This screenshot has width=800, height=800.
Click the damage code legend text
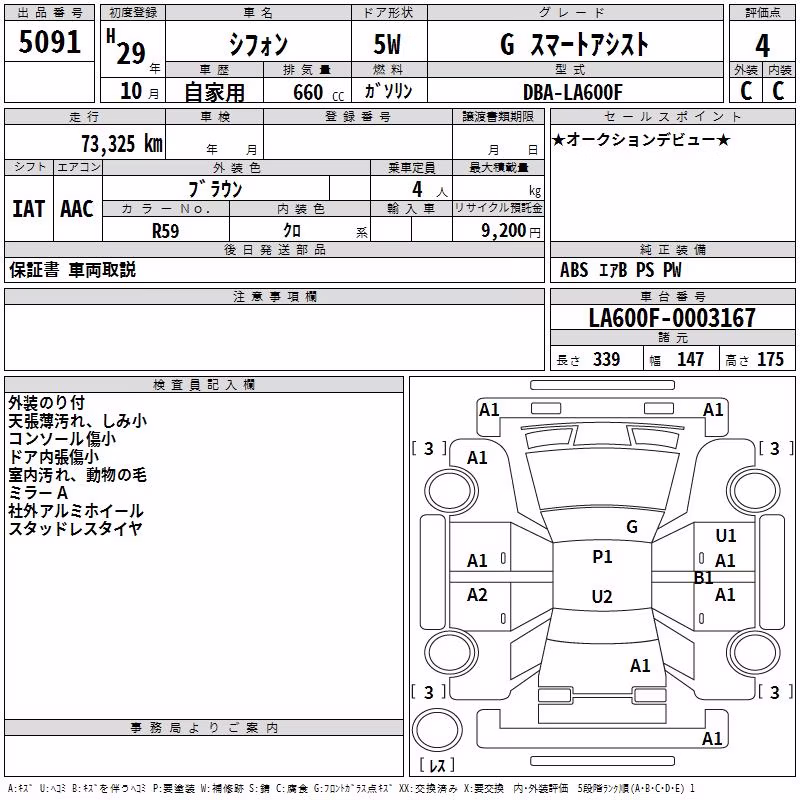pos(351,788)
